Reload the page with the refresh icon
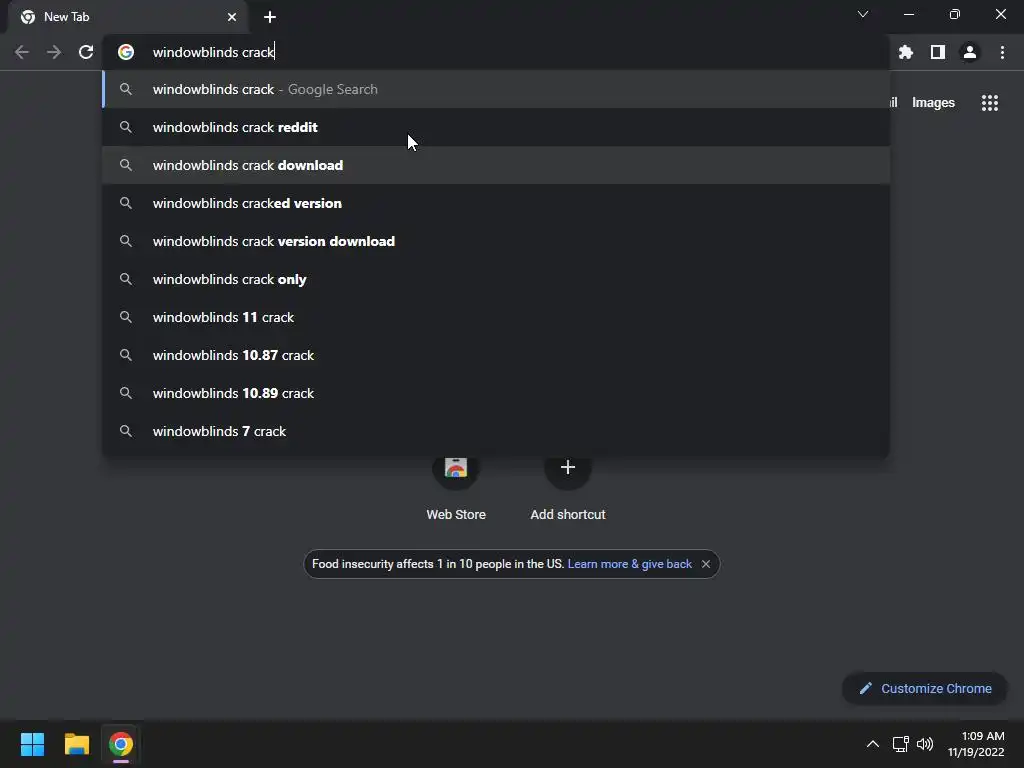The height and width of the screenshot is (768, 1024). [86, 52]
